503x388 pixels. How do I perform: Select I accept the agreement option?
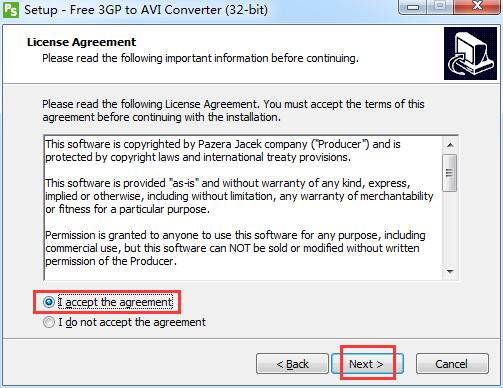point(108,302)
